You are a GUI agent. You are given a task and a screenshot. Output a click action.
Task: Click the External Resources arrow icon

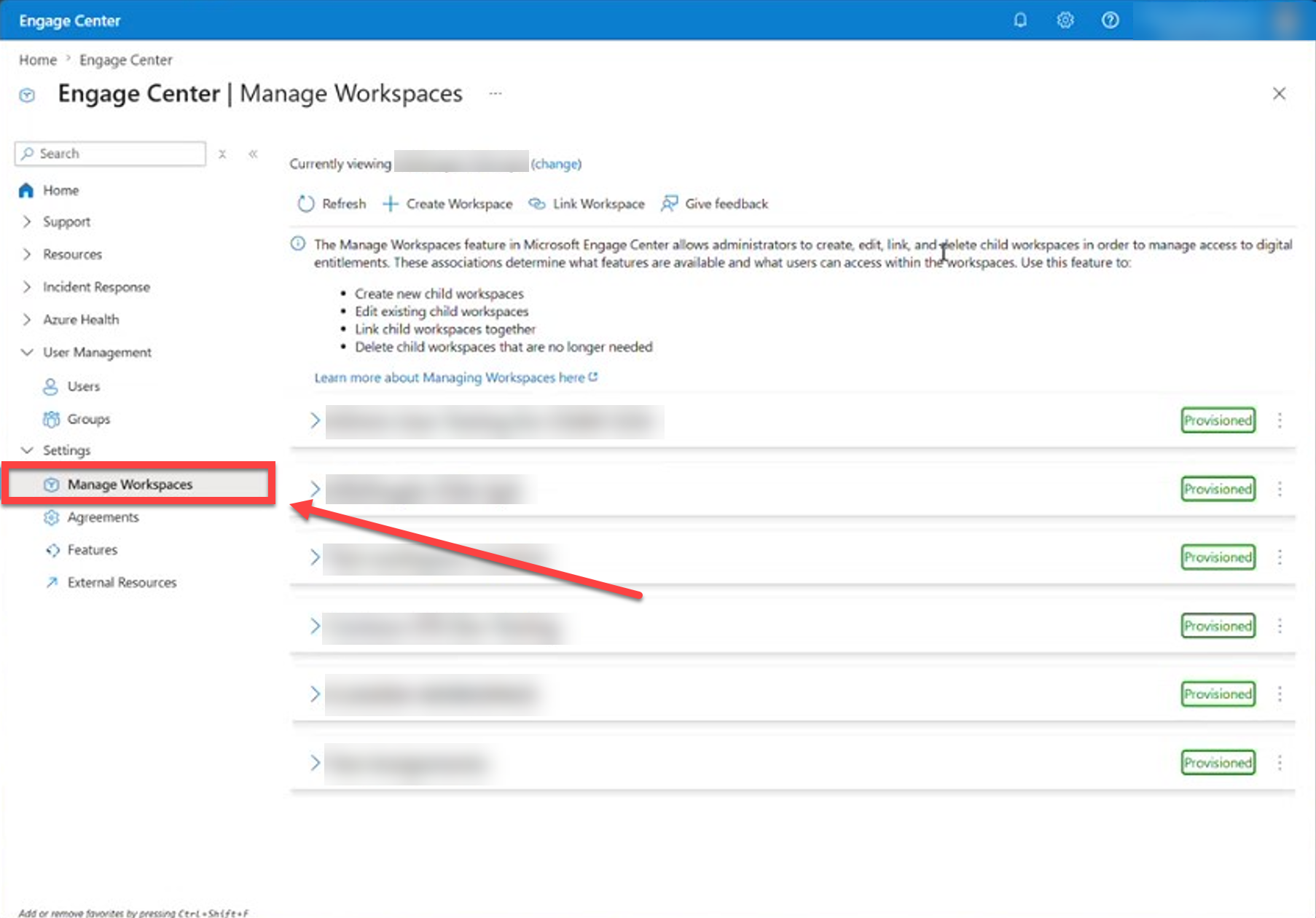click(52, 582)
